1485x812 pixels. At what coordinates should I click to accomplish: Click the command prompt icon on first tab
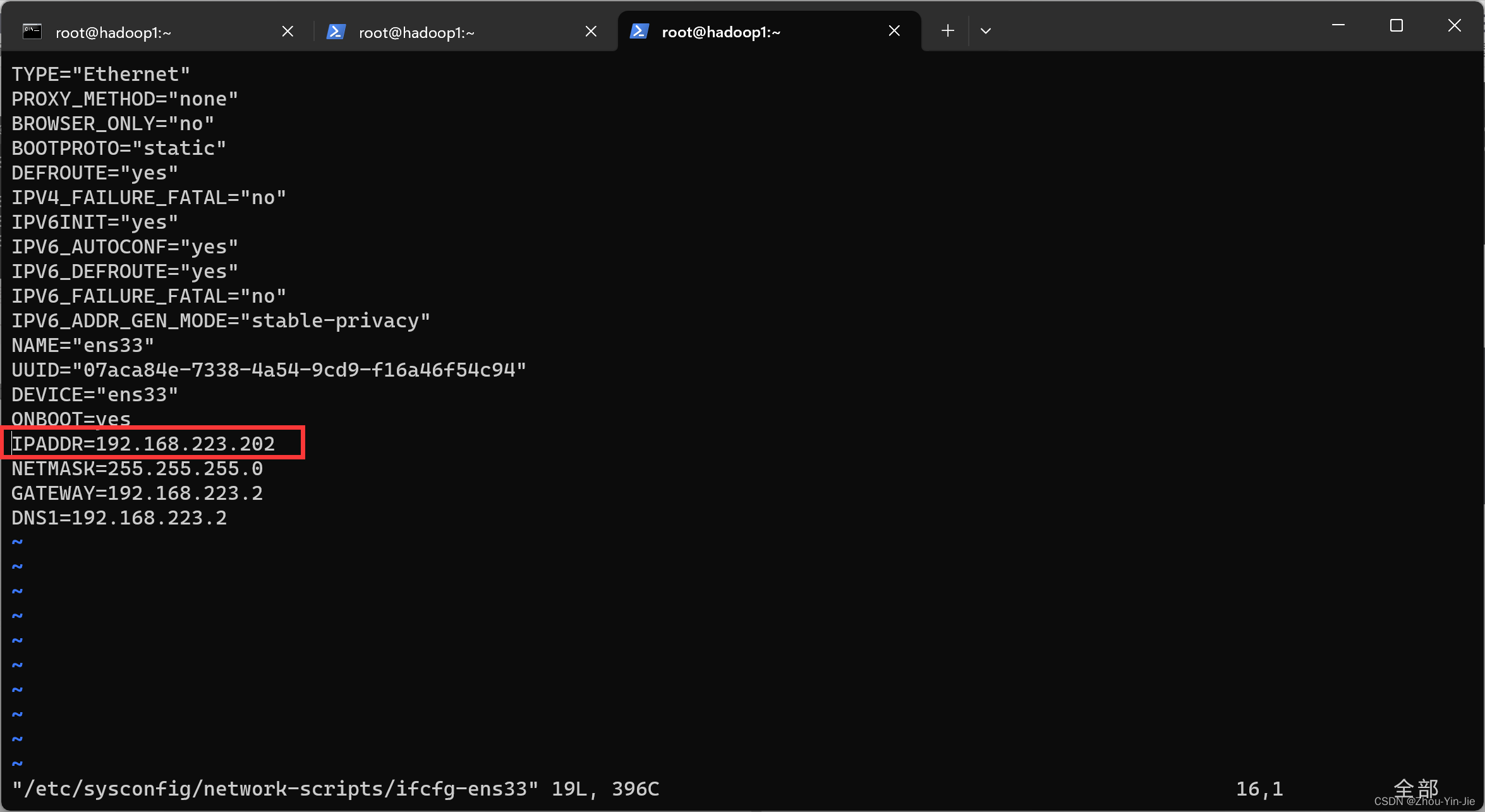point(32,32)
